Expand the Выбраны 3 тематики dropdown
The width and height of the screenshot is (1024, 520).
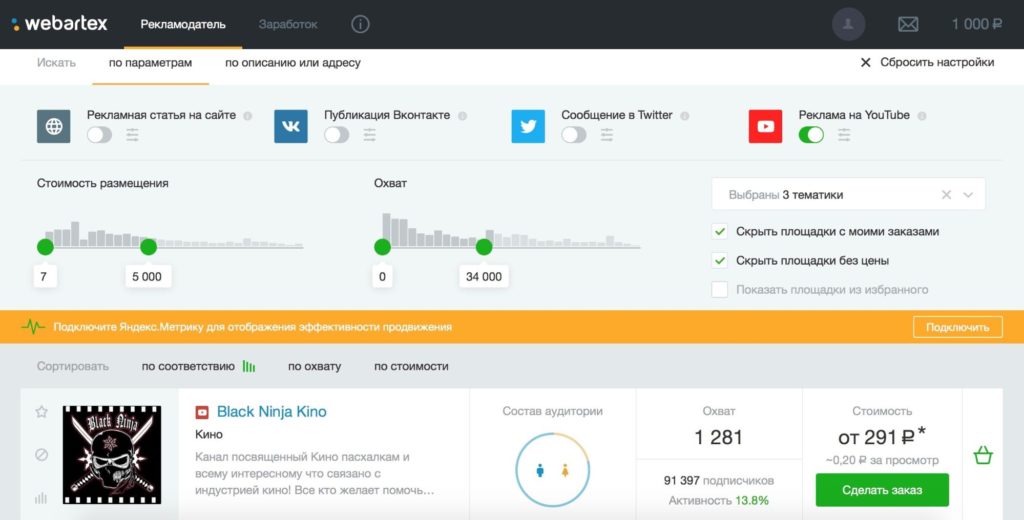tap(968, 195)
